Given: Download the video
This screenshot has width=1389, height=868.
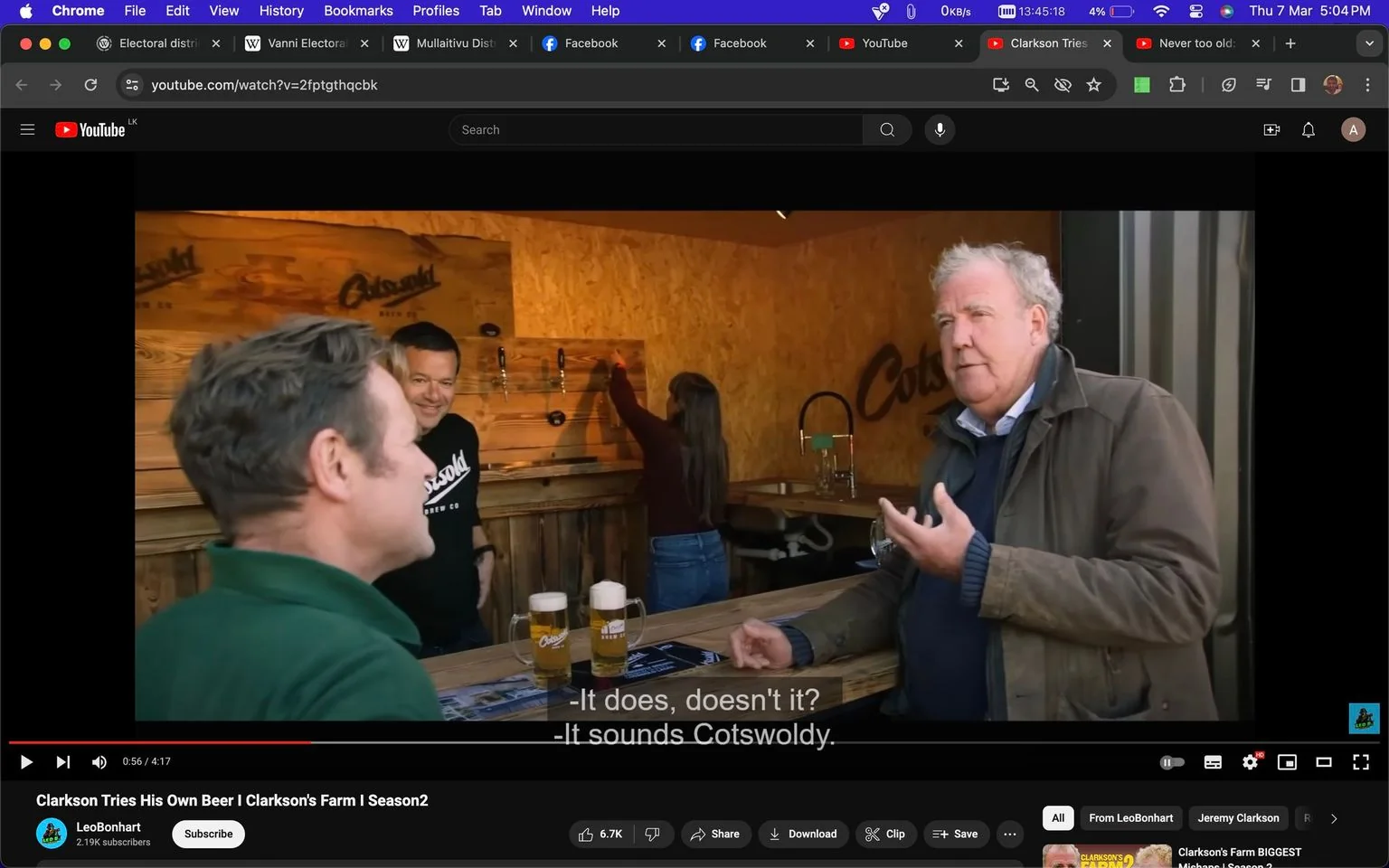Looking at the screenshot, I should (803, 834).
